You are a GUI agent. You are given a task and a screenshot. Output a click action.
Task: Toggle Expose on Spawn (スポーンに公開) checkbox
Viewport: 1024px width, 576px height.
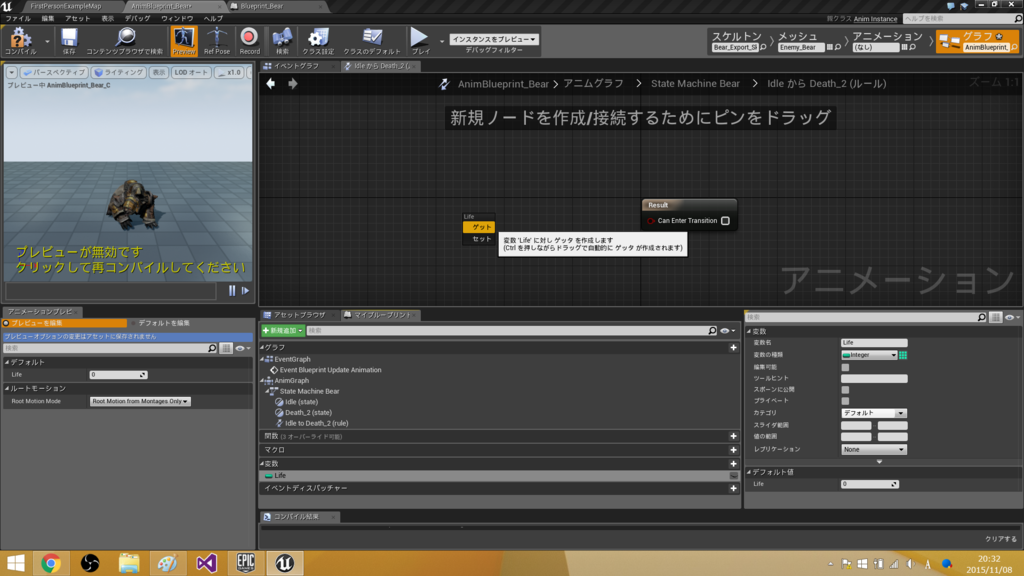(845, 390)
